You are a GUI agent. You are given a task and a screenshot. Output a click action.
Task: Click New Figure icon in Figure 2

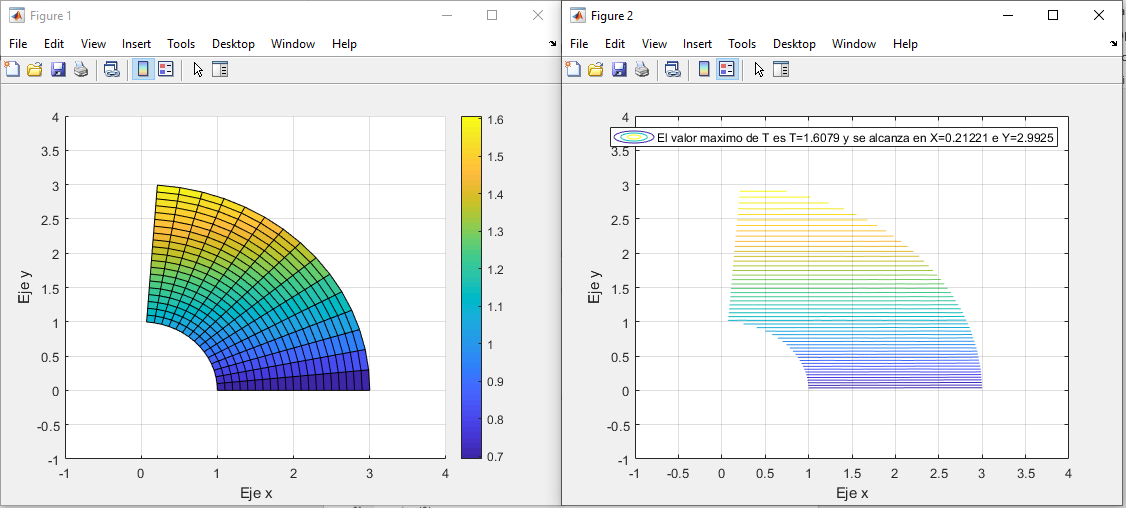[573, 69]
